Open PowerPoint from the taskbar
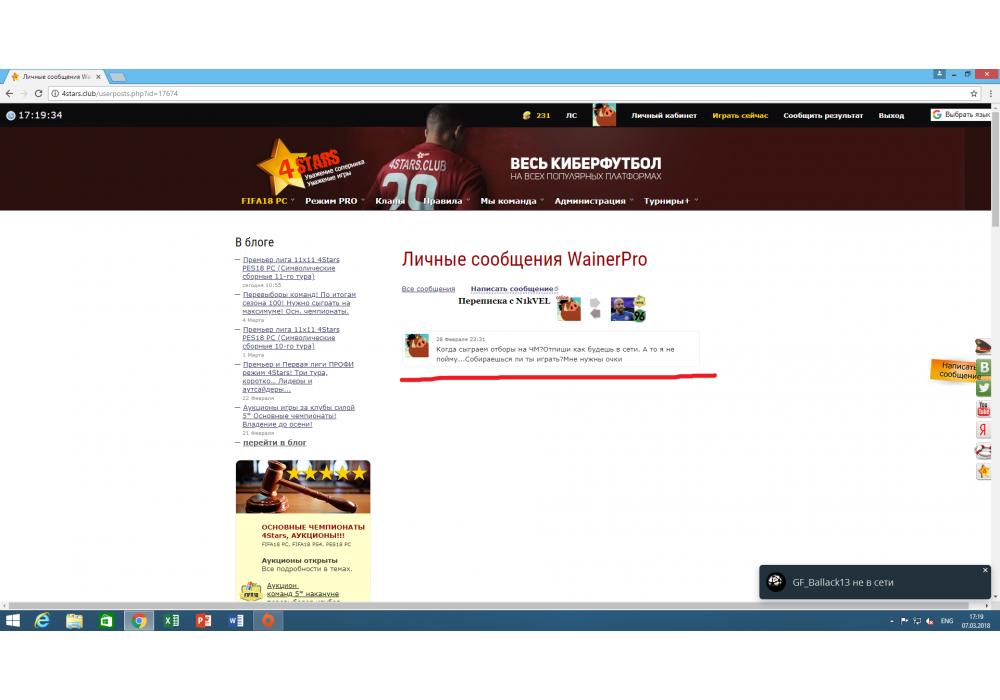The width and height of the screenshot is (1000, 700). click(x=203, y=621)
